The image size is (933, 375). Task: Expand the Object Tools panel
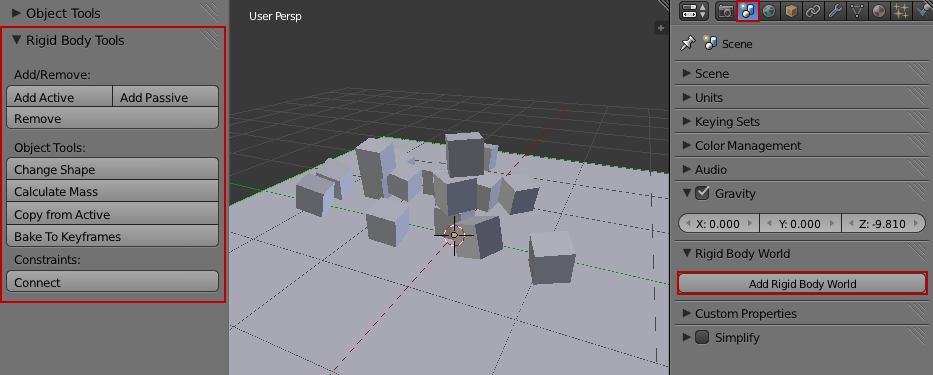coord(17,13)
